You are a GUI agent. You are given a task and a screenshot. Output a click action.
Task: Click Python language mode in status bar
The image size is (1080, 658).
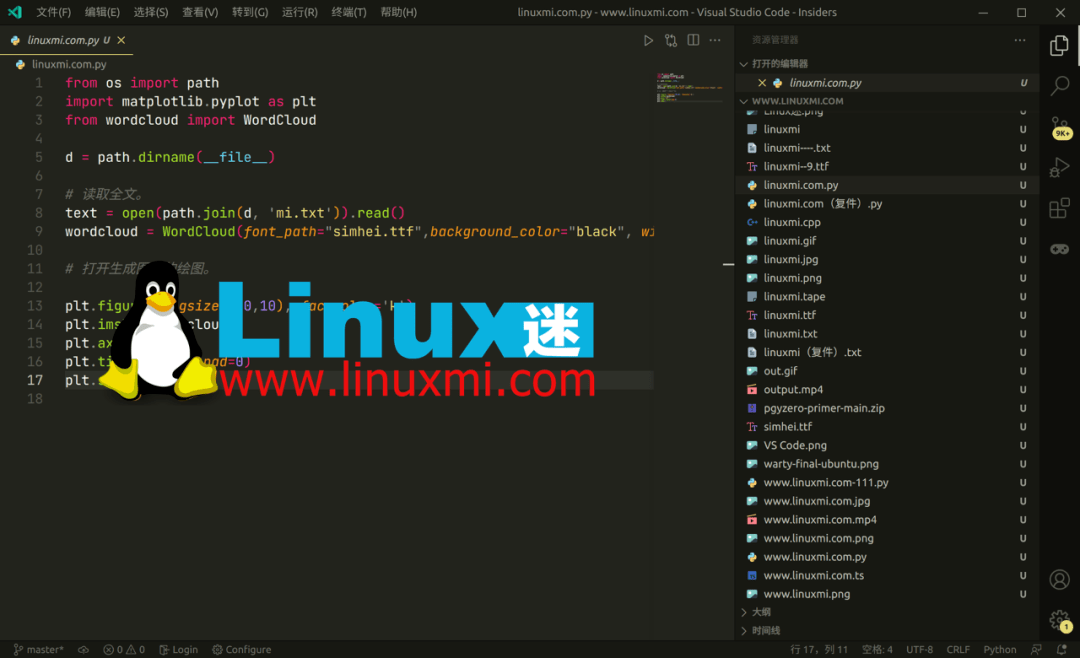[999, 649]
